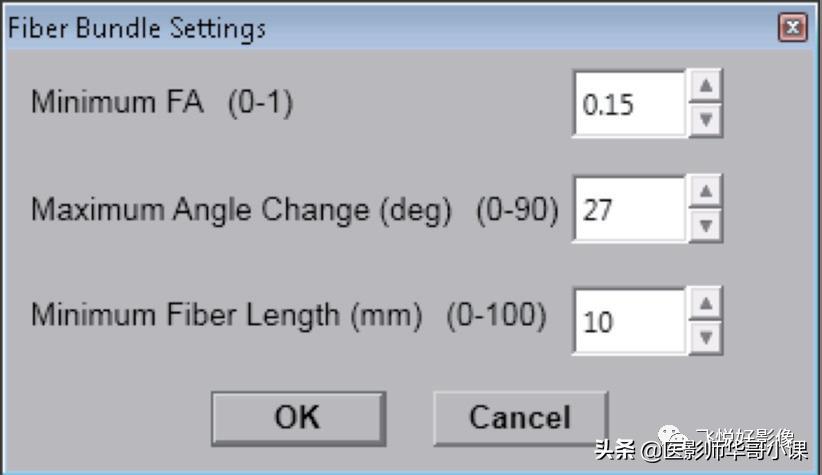Lower Maximum Angle Change using down arrow
Viewport: 822px width, 475px height.
click(706, 226)
